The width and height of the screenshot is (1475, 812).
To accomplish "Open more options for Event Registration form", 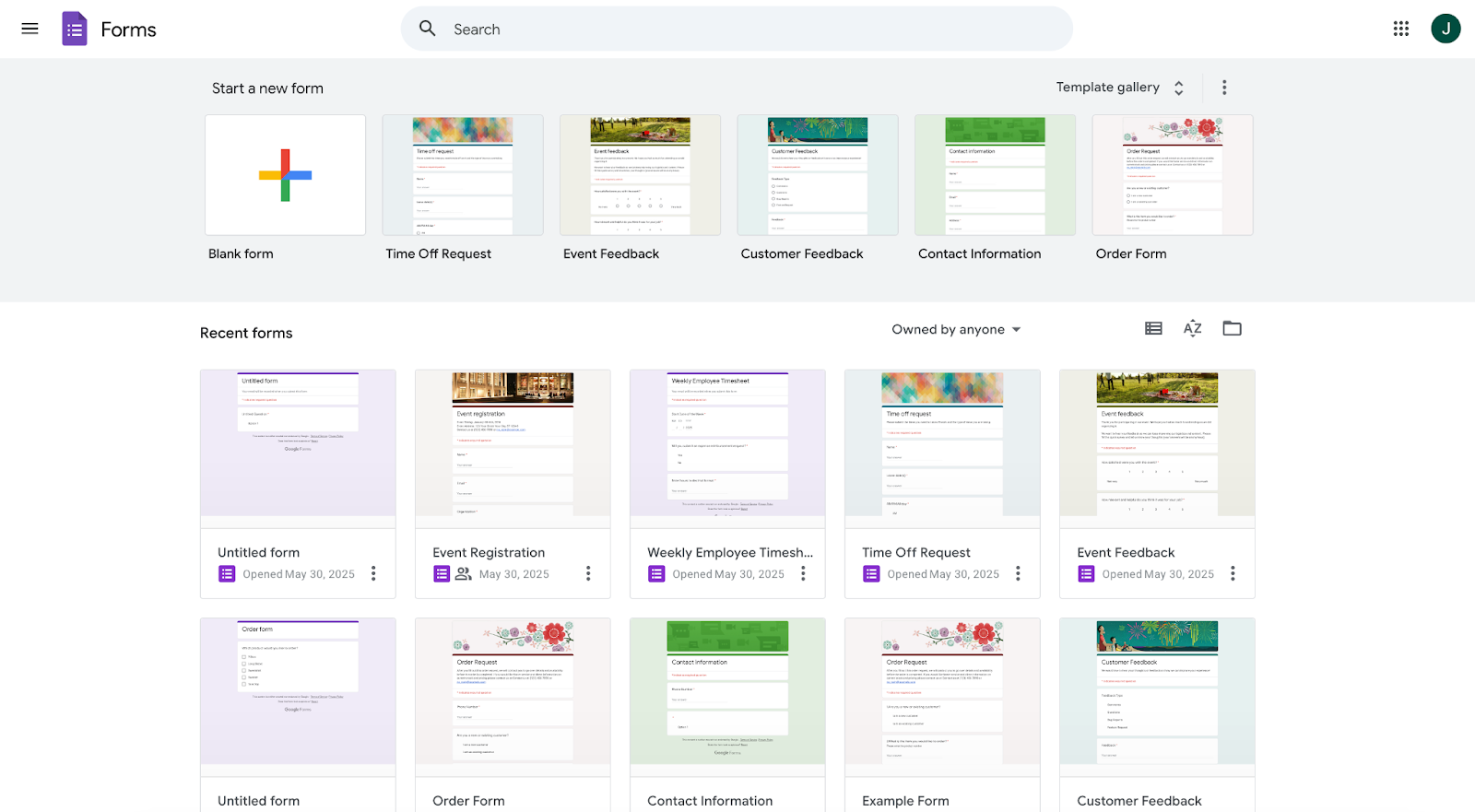I will pos(588,573).
